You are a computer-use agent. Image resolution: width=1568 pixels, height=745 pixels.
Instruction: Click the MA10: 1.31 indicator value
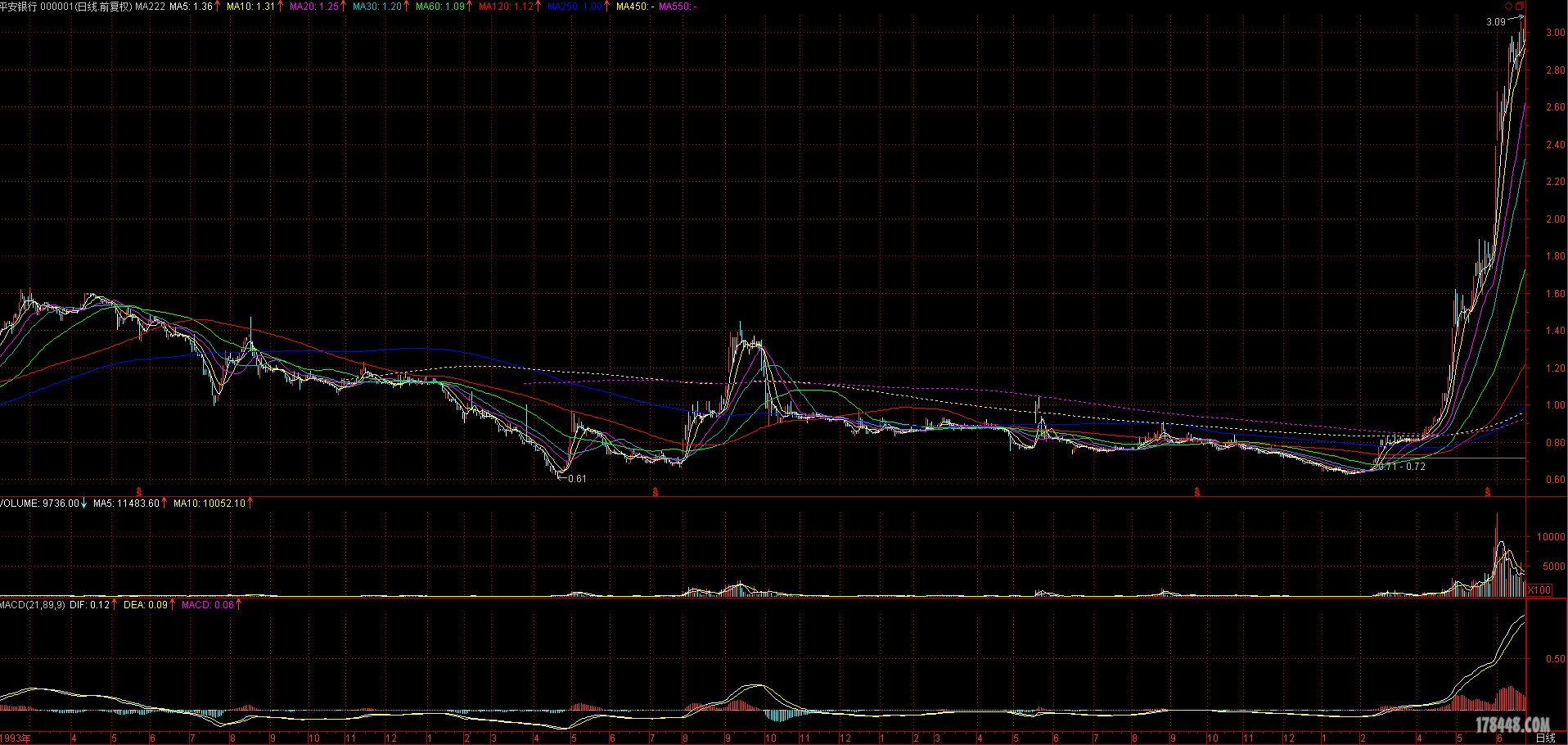click(250, 6)
